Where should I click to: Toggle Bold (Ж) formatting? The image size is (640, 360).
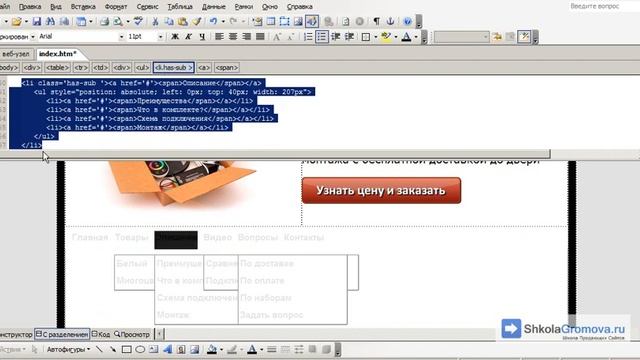coord(175,37)
